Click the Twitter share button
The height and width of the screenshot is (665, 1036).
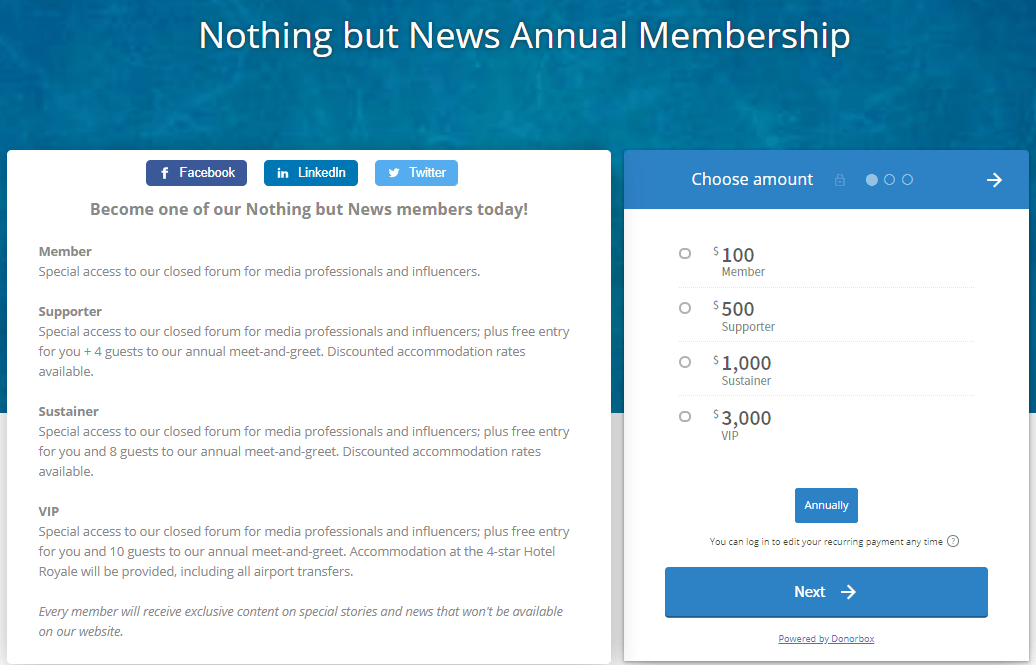coord(416,173)
